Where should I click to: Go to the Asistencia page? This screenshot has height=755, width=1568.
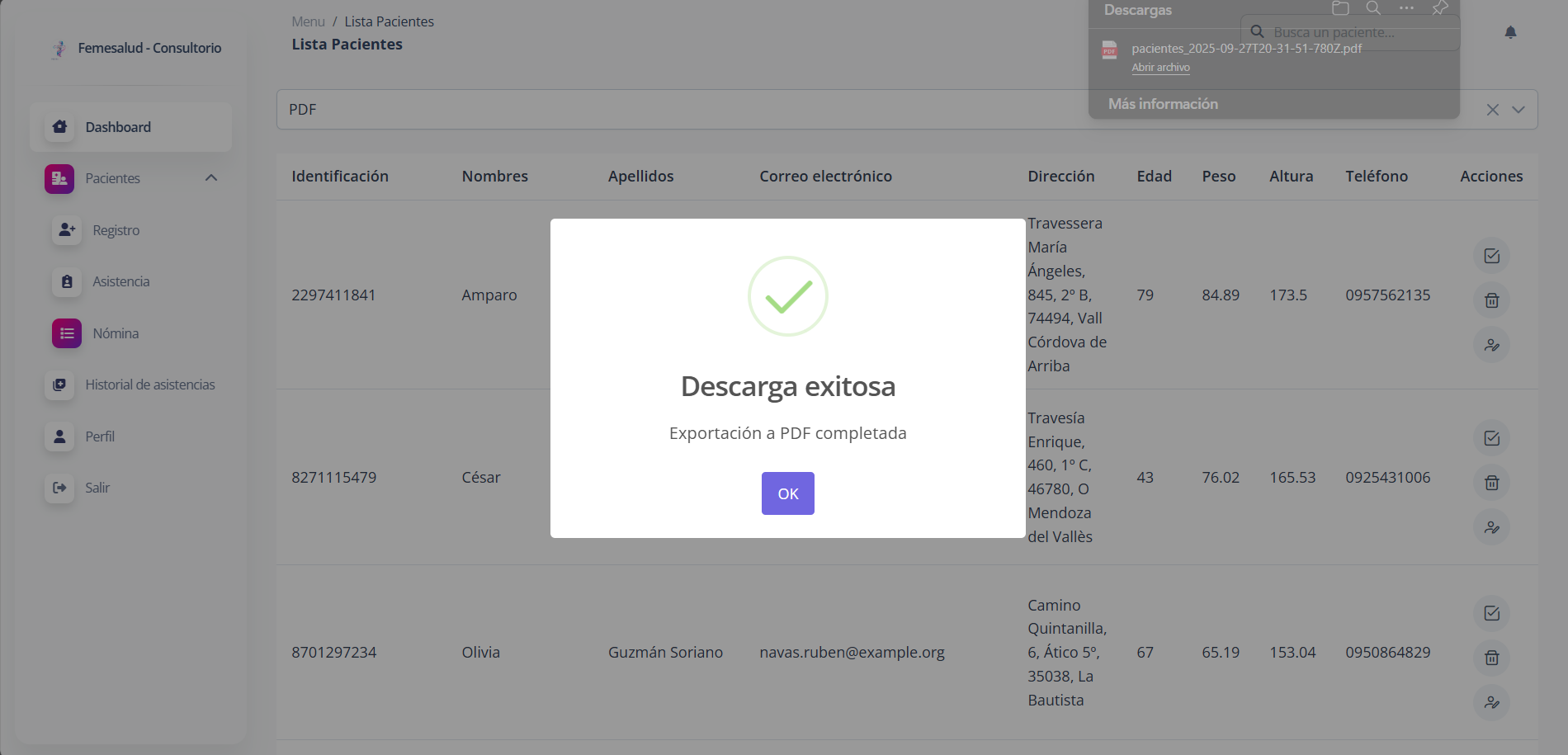point(120,281)
